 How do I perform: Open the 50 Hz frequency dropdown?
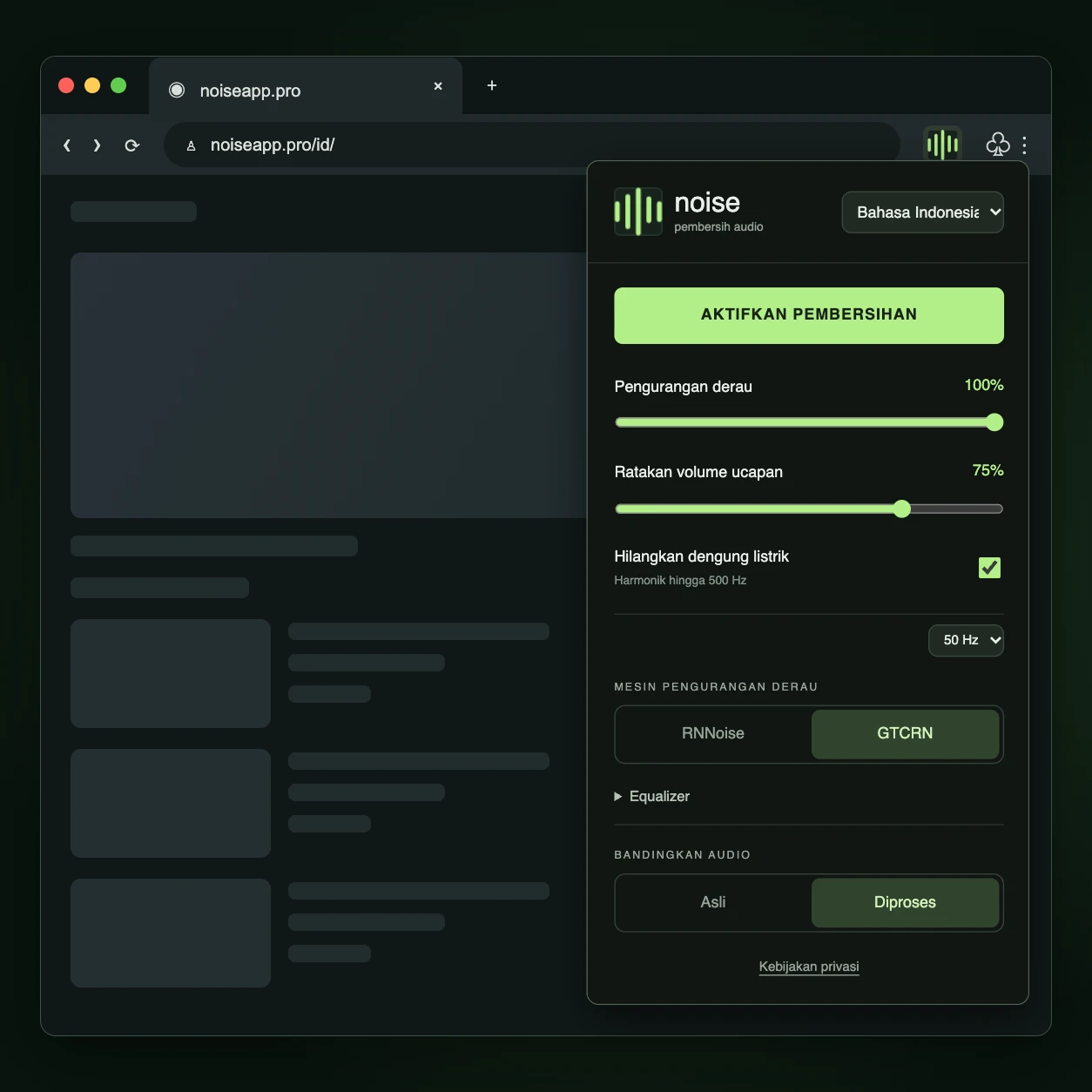pyautogui.click(x=966, y=640)
